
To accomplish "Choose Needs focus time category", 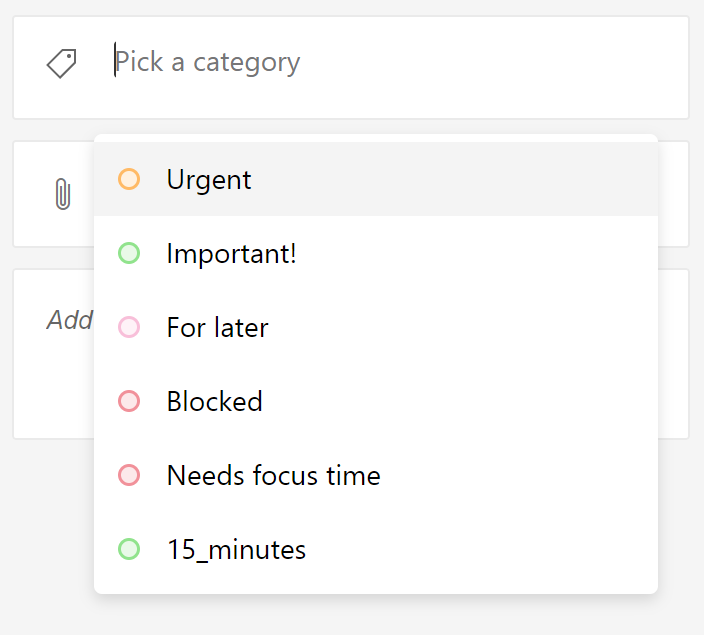I will [376, 475].
